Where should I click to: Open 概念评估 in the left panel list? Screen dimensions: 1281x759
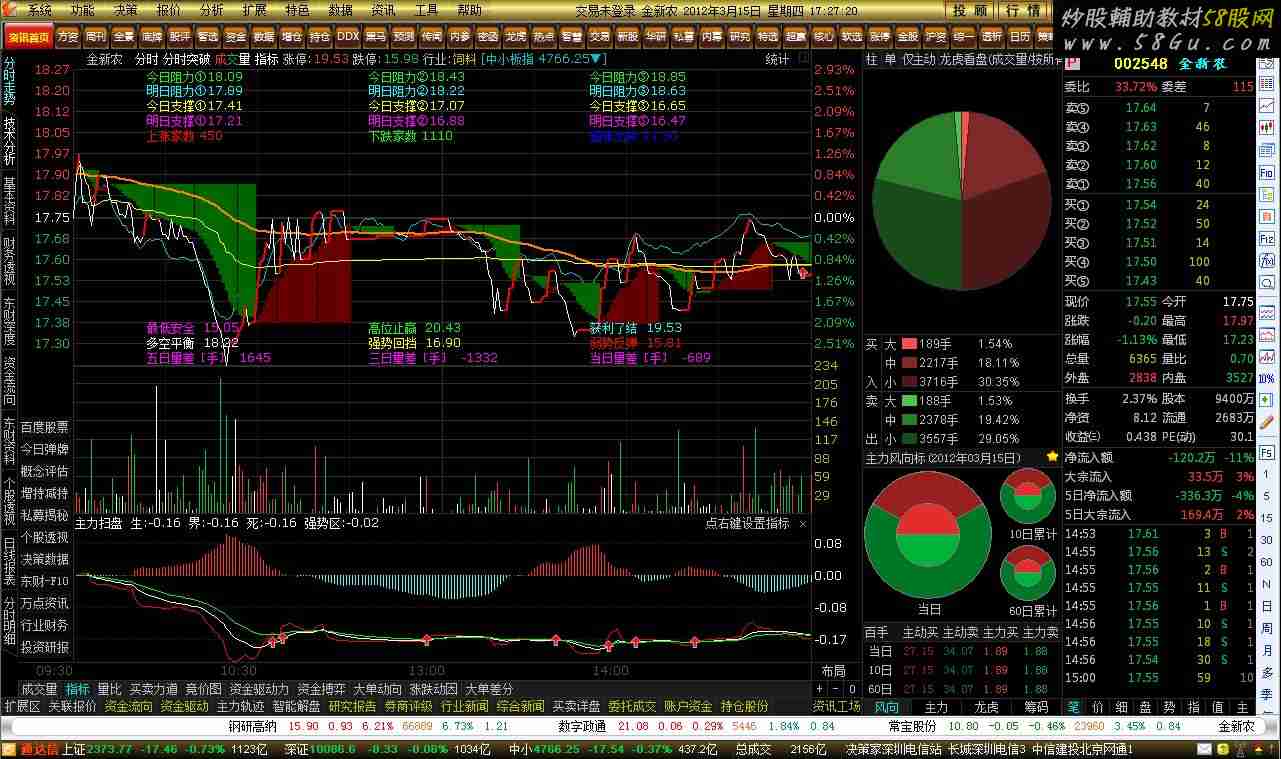pos(45,471)
